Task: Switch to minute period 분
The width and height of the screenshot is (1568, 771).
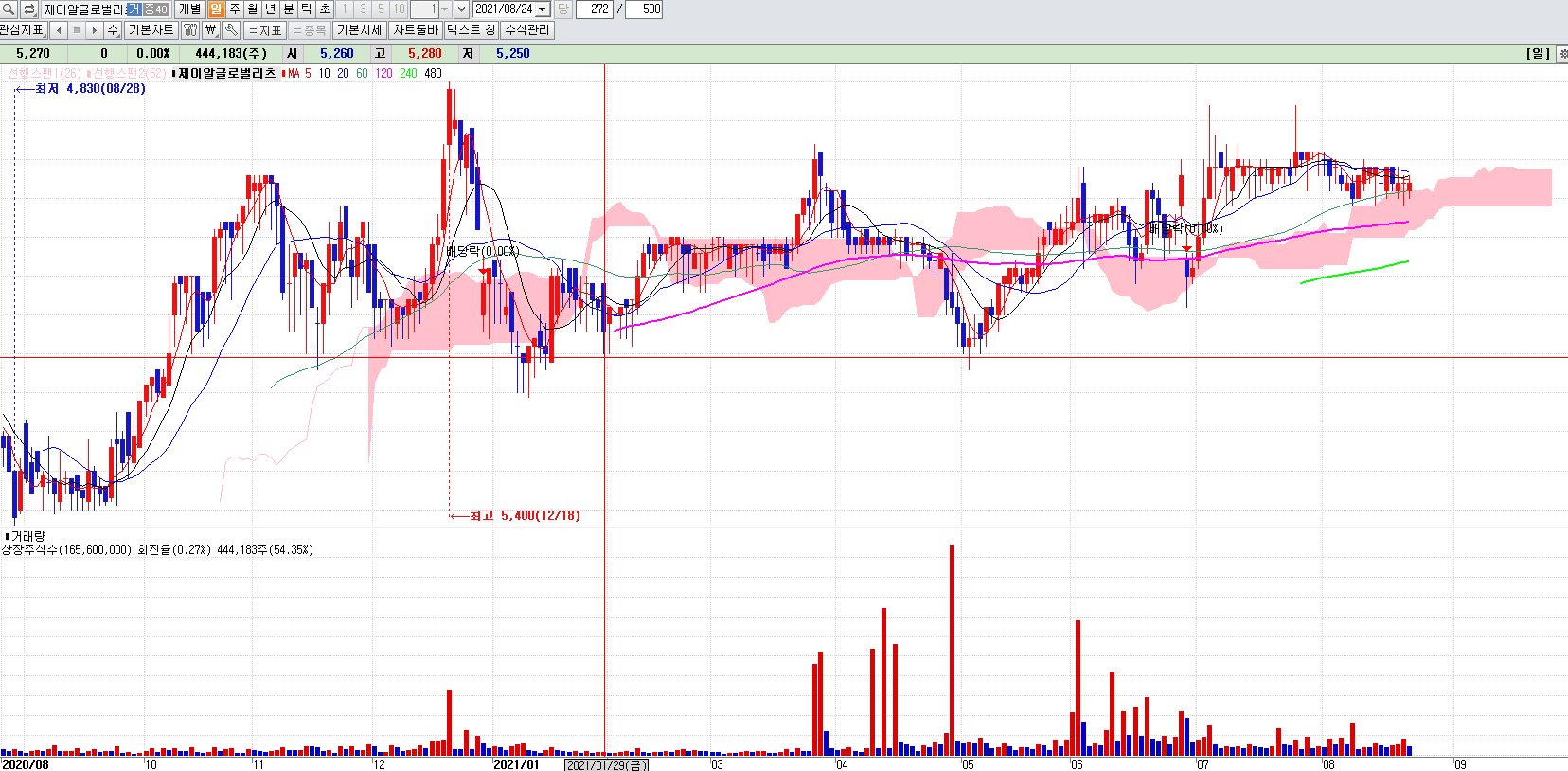Action: pos(289,9)
